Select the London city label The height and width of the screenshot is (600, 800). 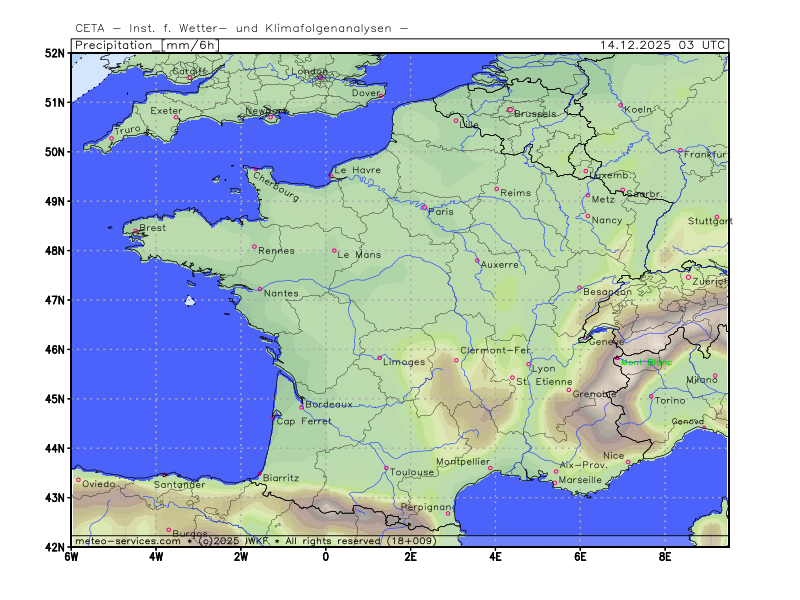point(312,72)
